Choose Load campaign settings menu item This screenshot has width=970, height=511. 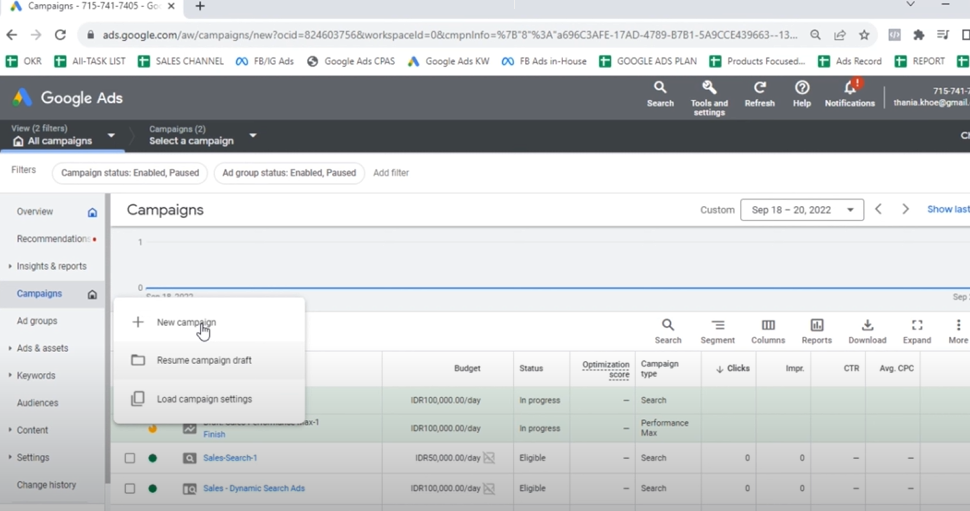[204, 399]
